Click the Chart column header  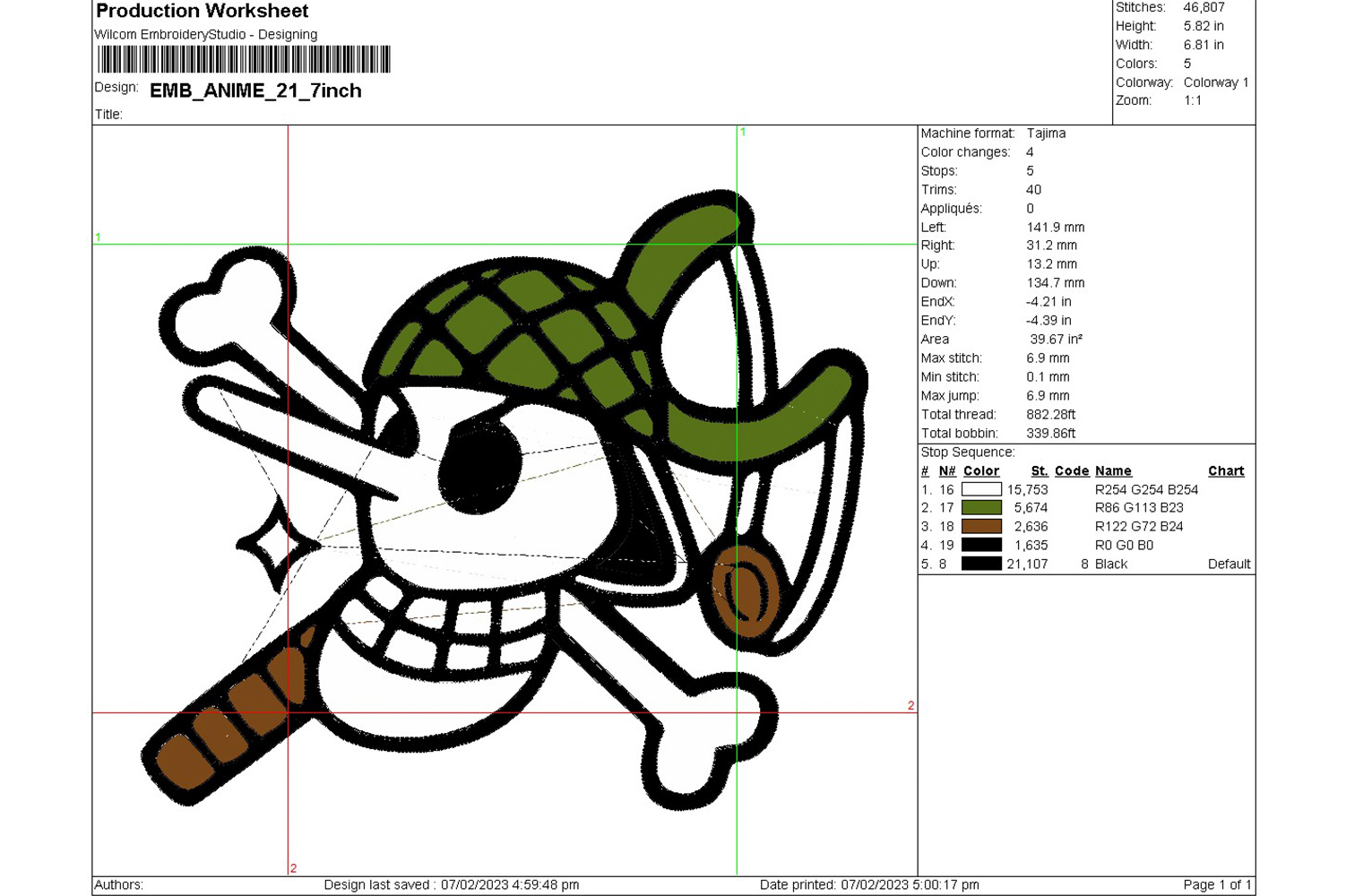pyautogui.click(x=1226, y=471)
